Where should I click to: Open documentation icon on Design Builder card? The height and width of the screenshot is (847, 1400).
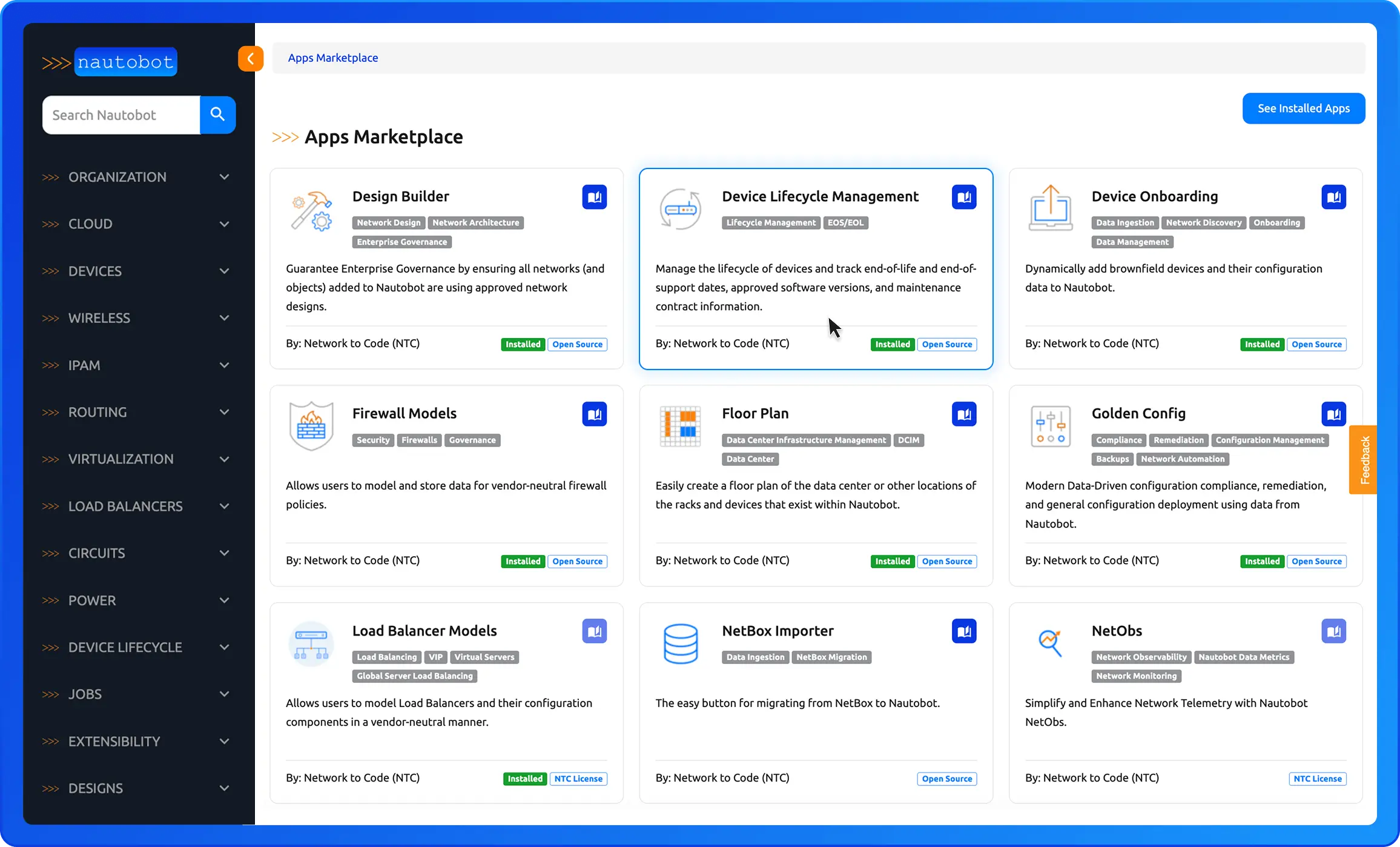pyautogui.click(x=595, y=196)
